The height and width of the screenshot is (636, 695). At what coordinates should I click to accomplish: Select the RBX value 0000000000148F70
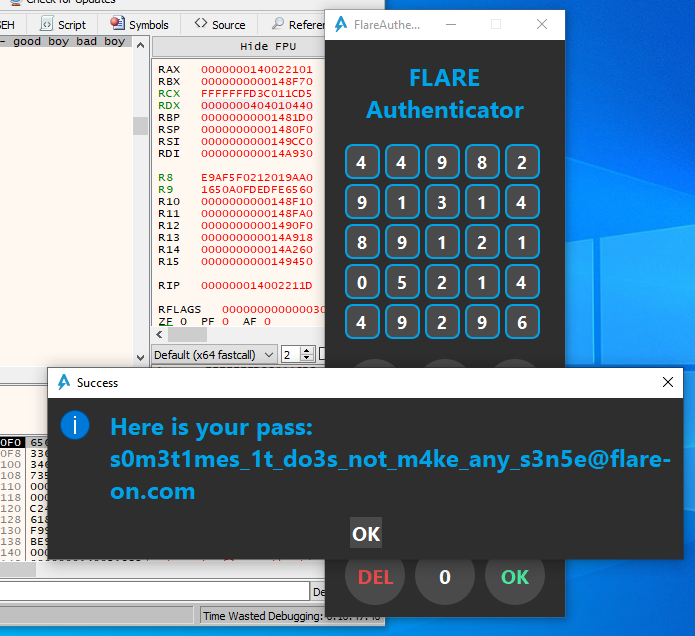pos(257,82)
